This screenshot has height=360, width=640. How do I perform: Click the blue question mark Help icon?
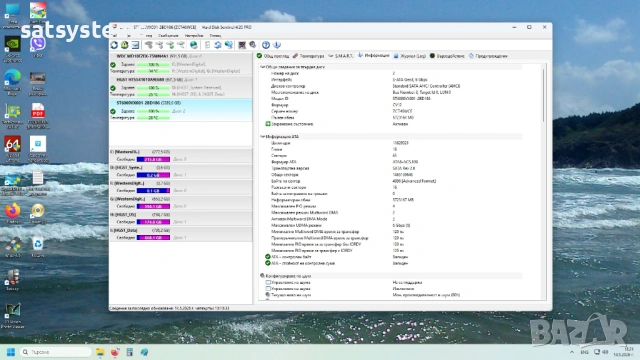(266, 45)
